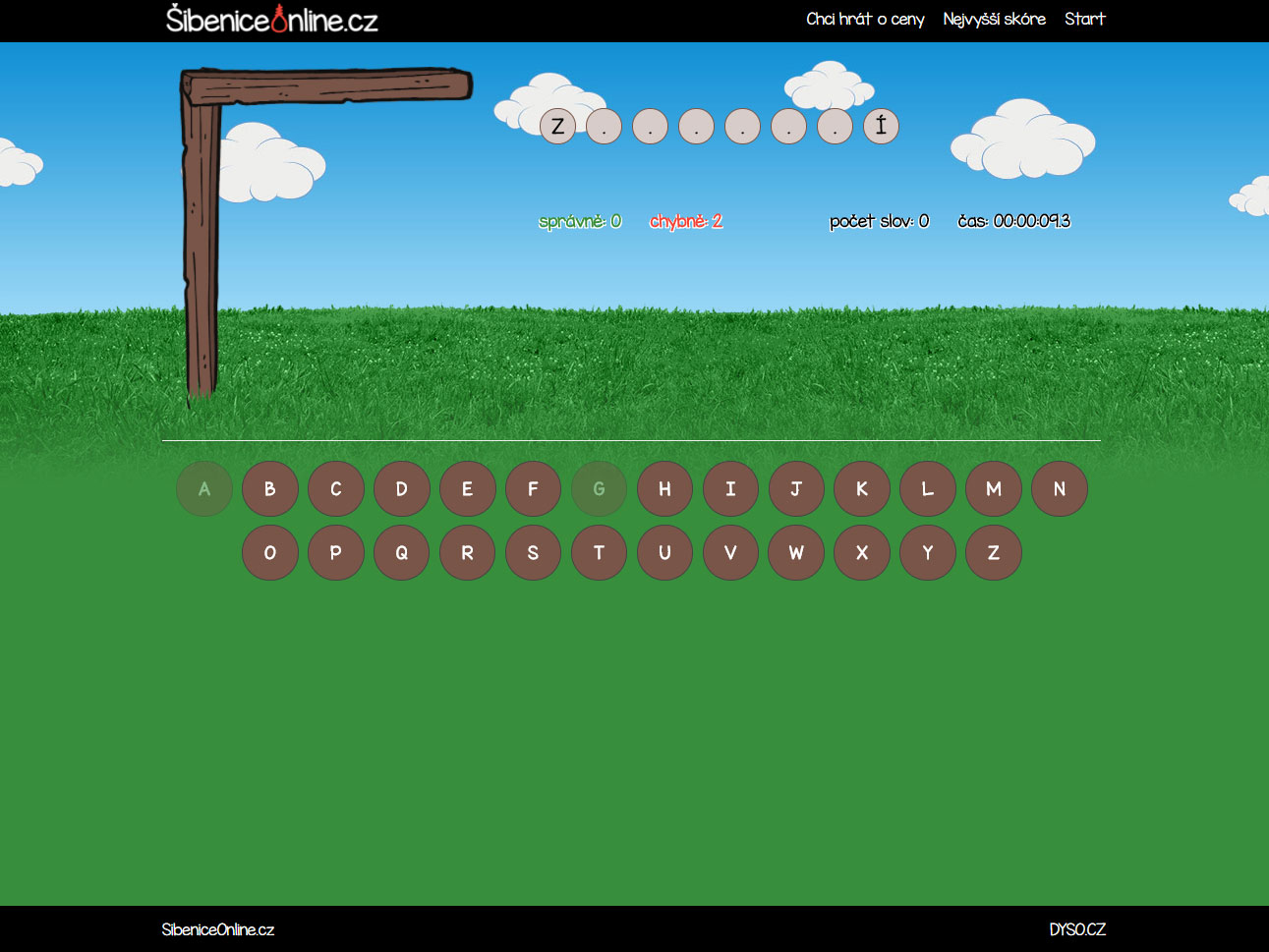Guess the letter C
1269x952 pixels.
tap(336, 488)
